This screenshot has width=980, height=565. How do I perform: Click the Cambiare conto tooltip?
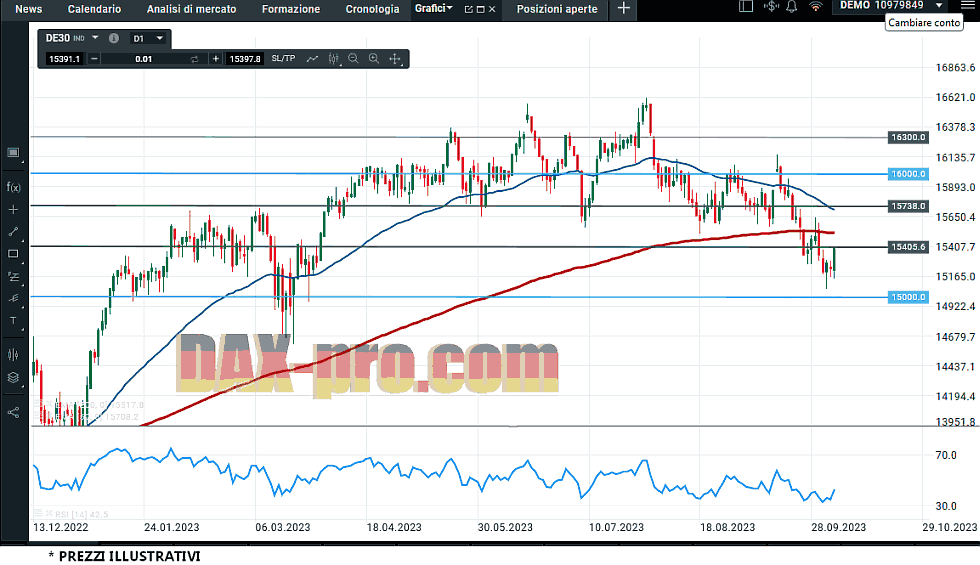coord(924,22)
